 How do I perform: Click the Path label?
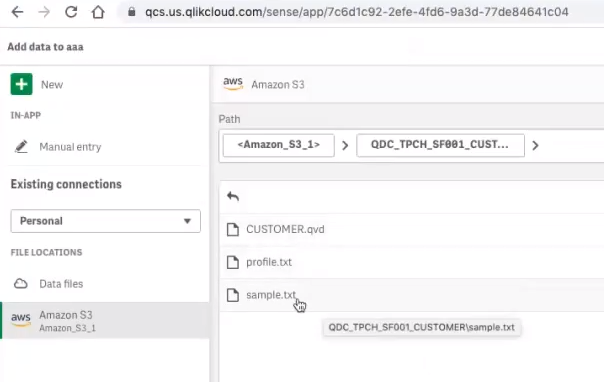point(229,119)
